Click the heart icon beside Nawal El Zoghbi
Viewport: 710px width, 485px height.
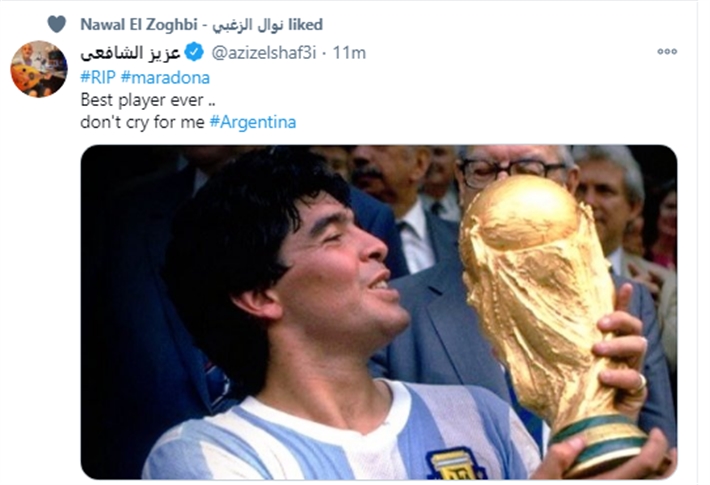[57, 24]
